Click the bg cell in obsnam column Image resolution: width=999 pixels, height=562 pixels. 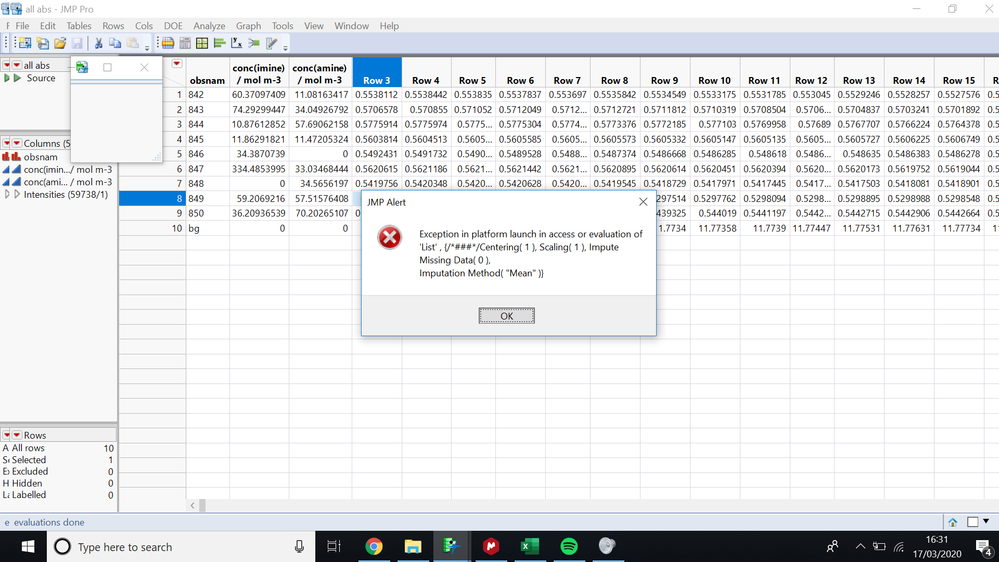[207, 228]
